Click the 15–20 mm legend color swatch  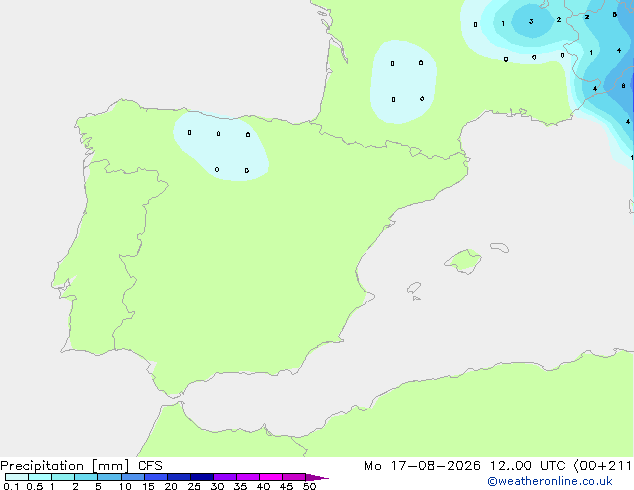click(156, 477)
